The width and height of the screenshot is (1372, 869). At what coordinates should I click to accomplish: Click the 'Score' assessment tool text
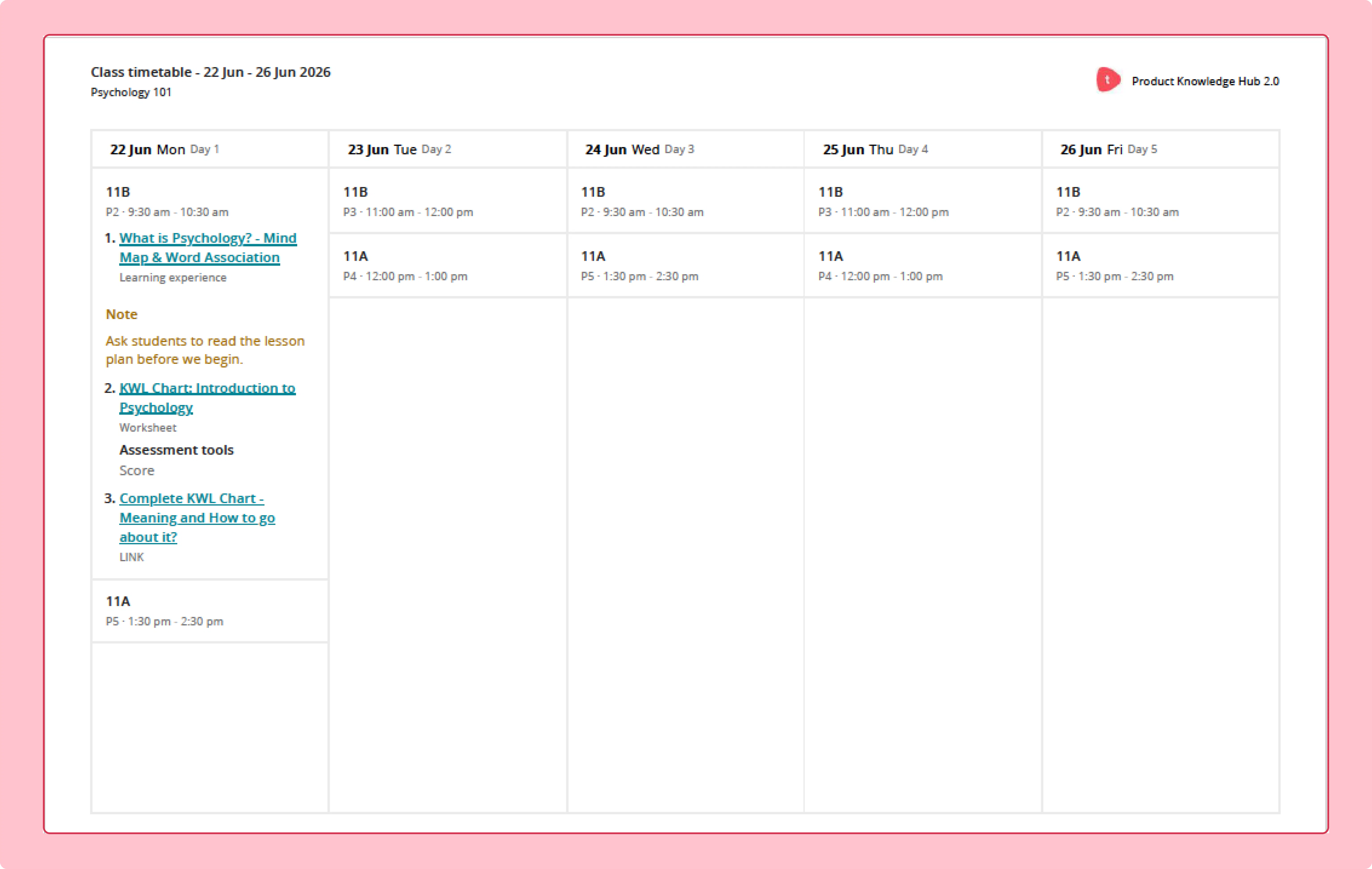(137, 471)
